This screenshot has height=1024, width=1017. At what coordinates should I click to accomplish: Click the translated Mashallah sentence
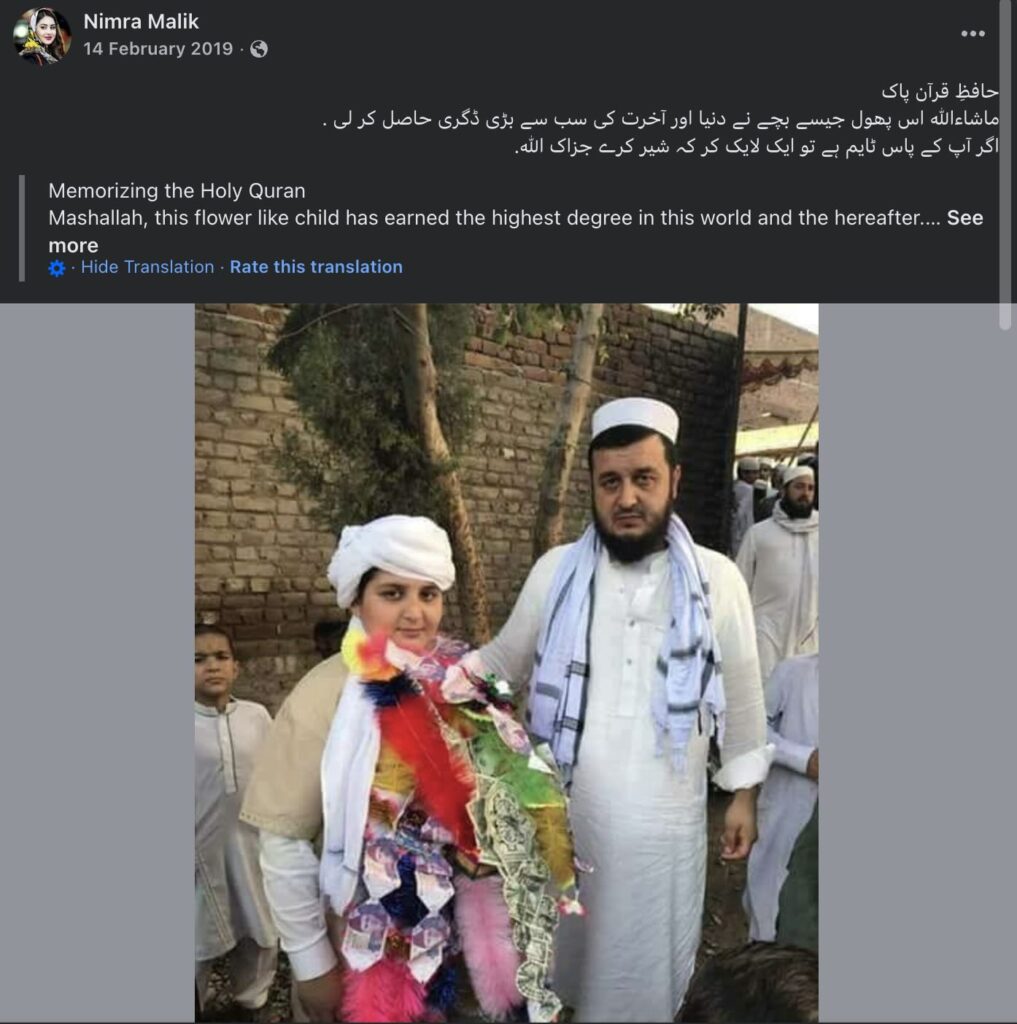tap(494, 217)
